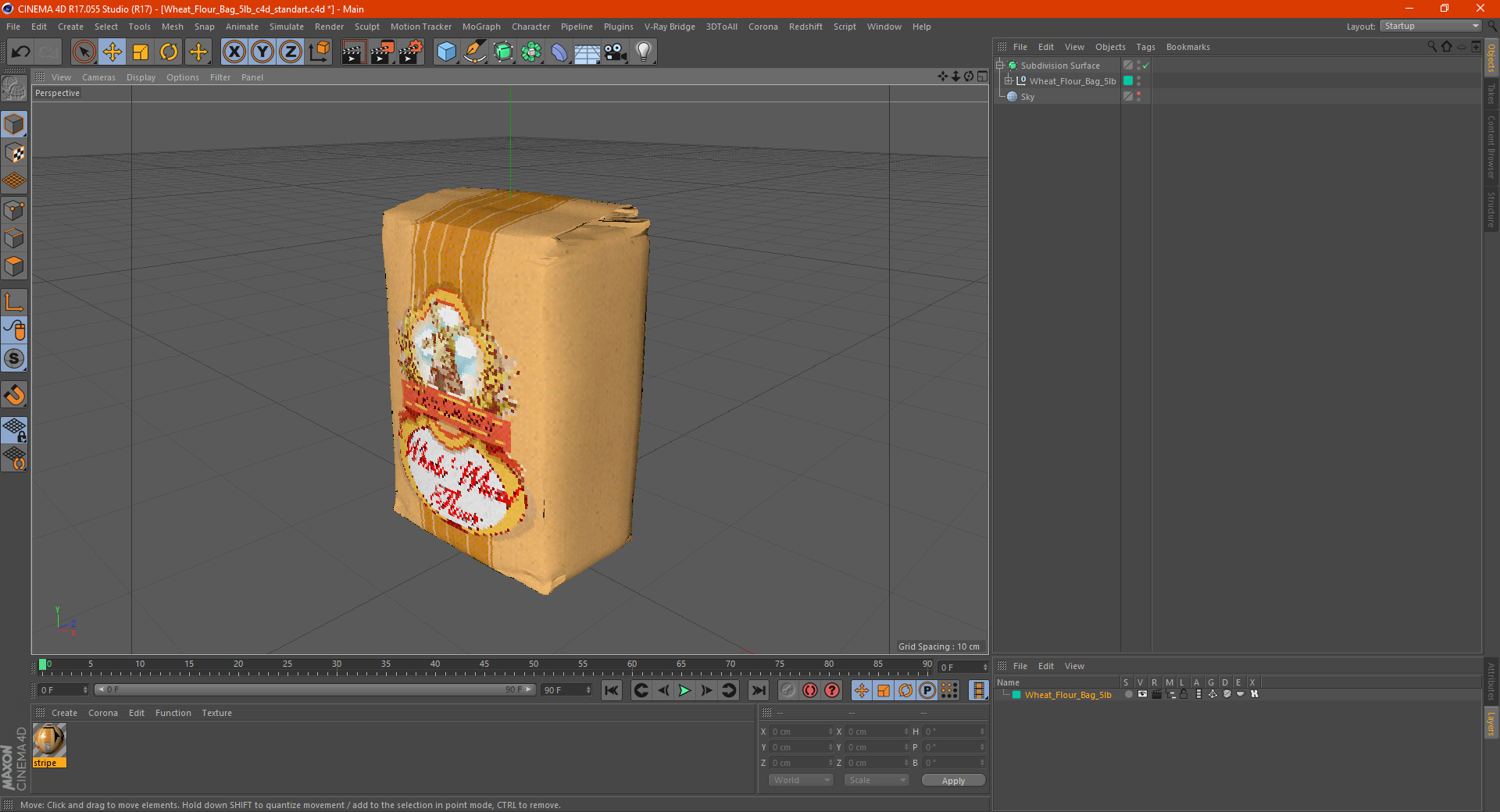
Task: Click the Enable Axis L icon
Action: [14, 302]
